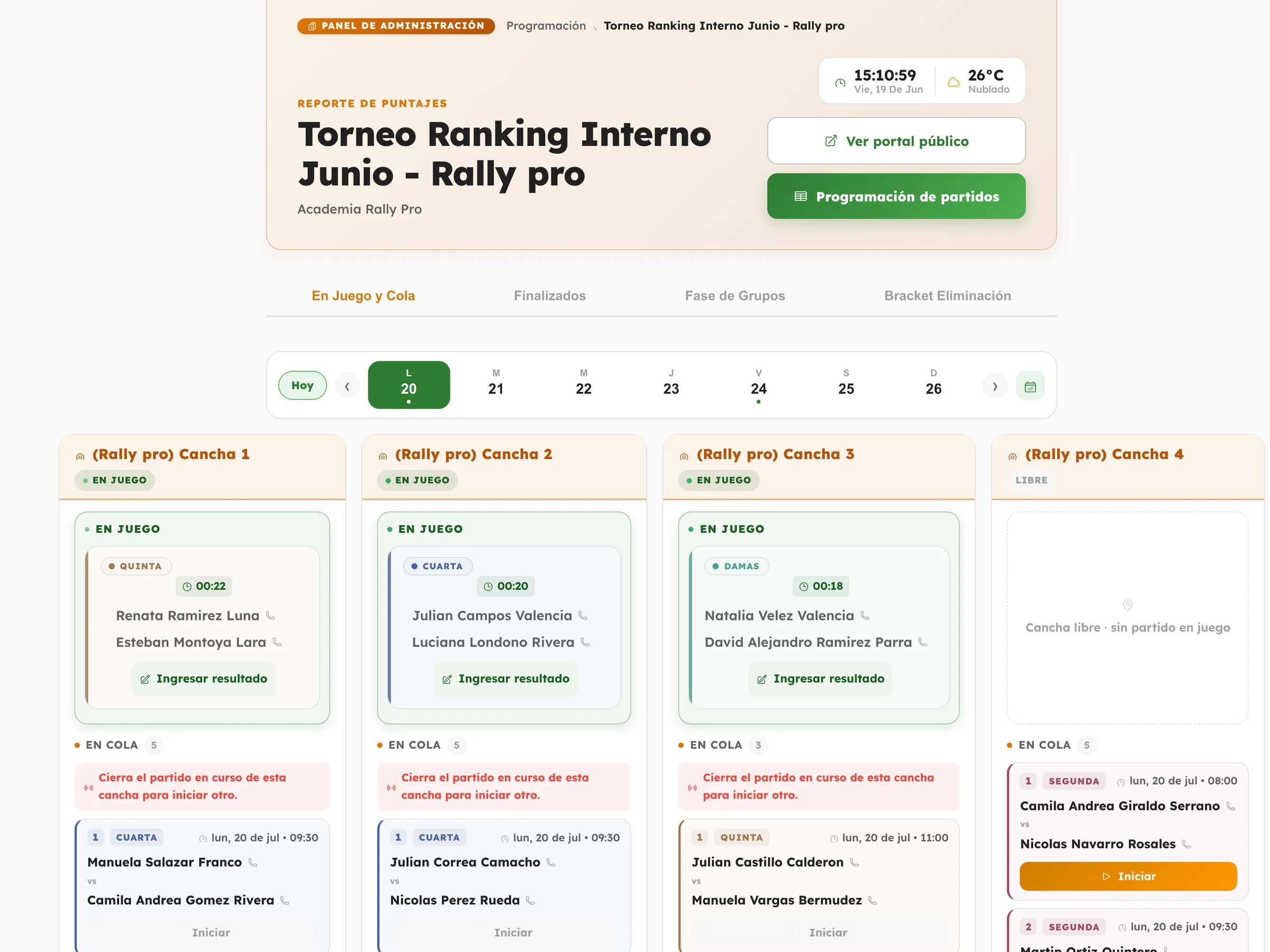Switch to the En Juego y Cola tab
The width and height of the screenshot is (1270, 952).
coord(364,296)
